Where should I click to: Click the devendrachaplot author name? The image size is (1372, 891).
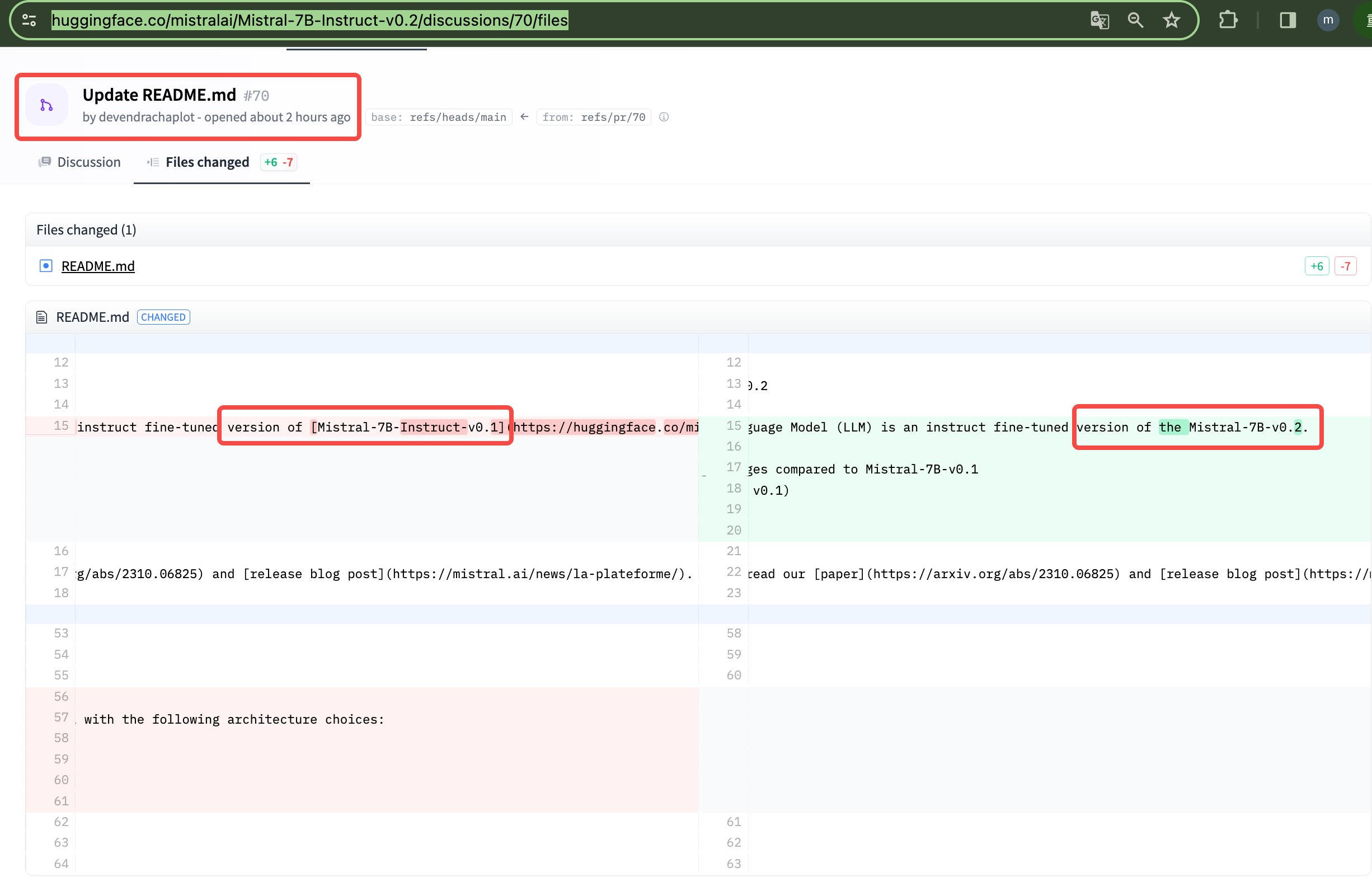tap(147, 117)
